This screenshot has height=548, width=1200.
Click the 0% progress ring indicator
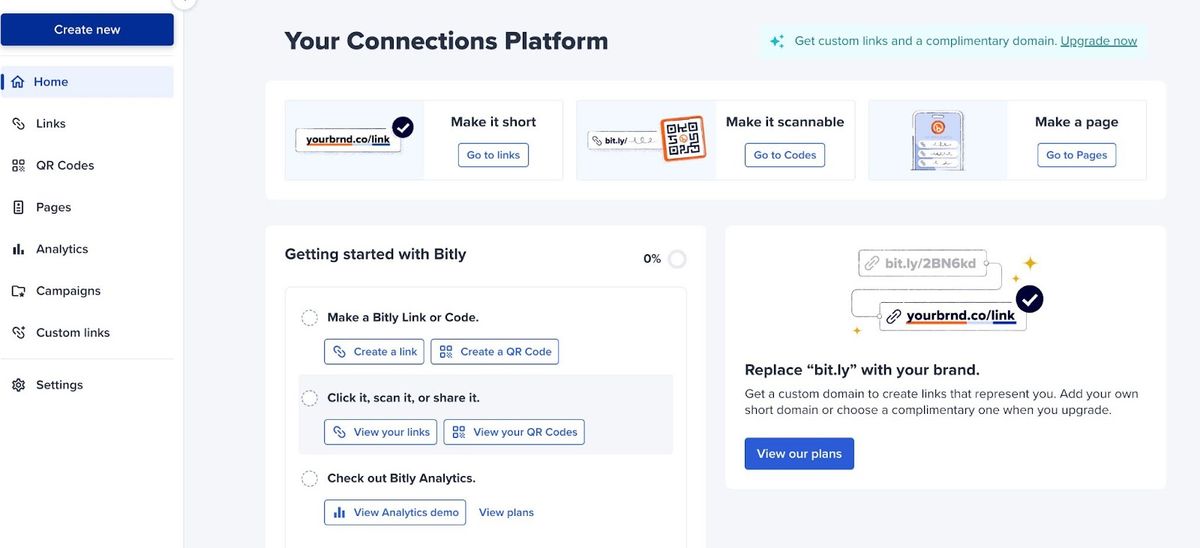coord(677,259)
